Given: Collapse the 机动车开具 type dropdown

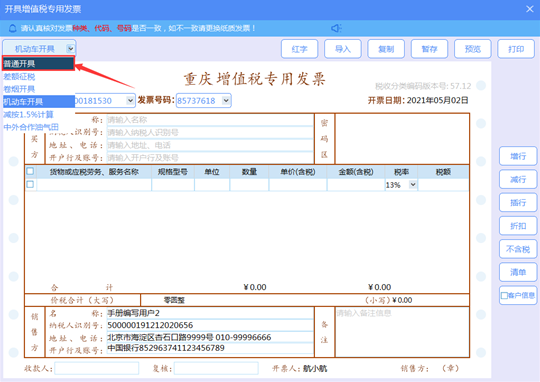Looking at the screenshot, I should pyautogui.click(x=70, y=49).
